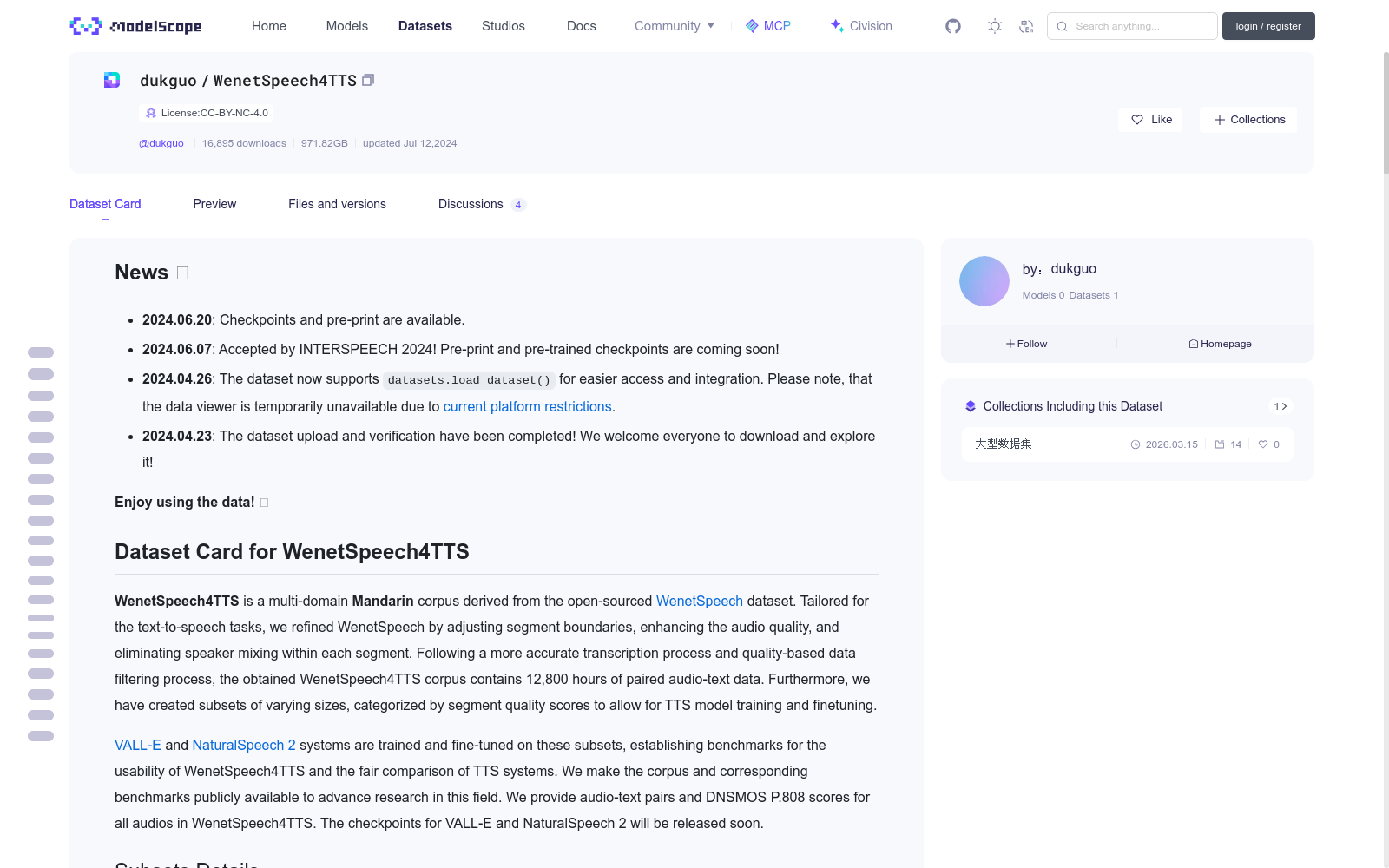1389x868 pixels.
Task: Click the '2024.04.23' news date
Action: pos(177,436)
